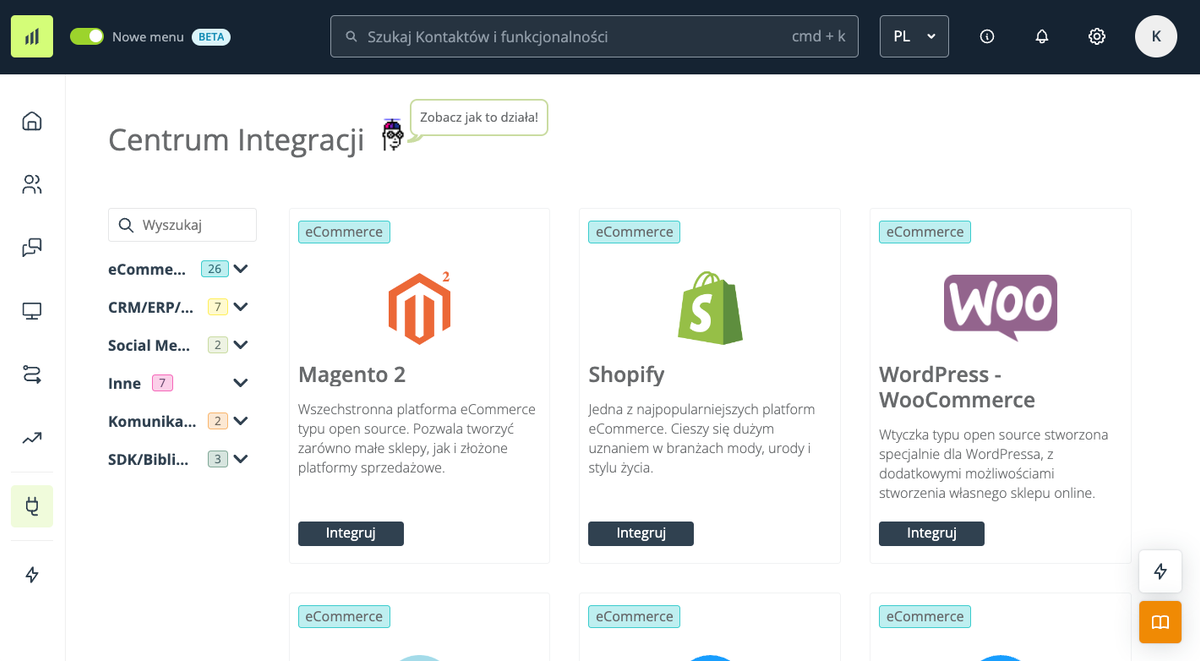
Task: Expand the SDK/Biblioteki category chevron
Action: [x=240, y=459]
